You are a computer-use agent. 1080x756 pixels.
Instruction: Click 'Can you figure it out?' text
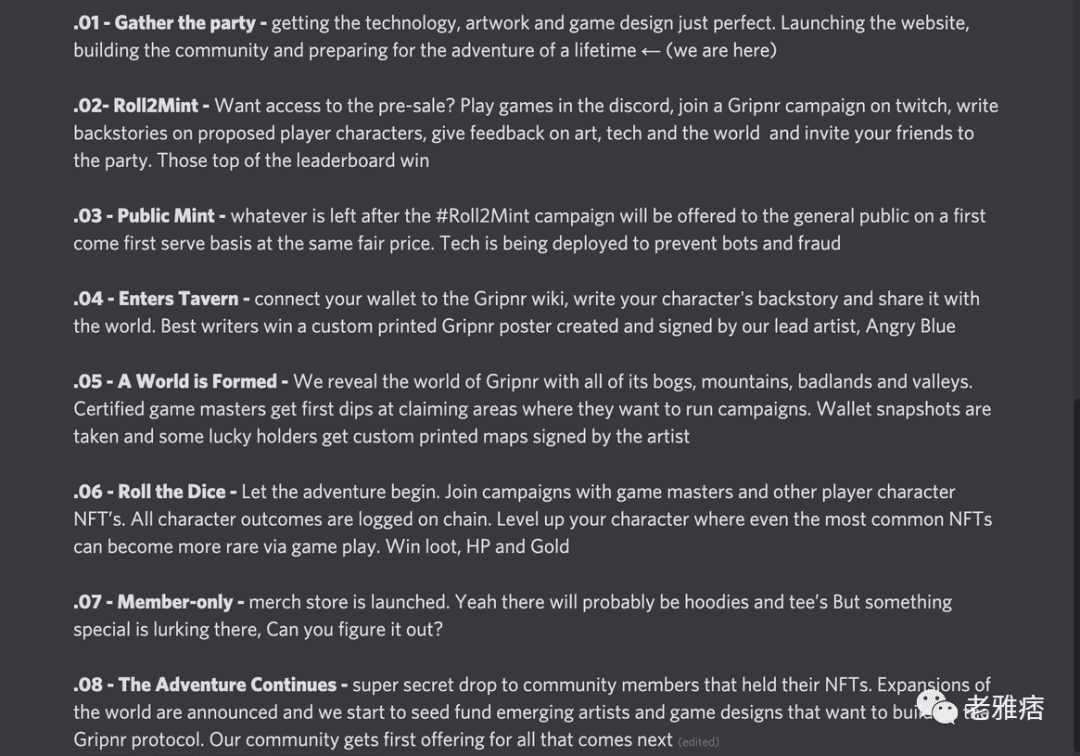pyautogui.click(x=354, y=629)
